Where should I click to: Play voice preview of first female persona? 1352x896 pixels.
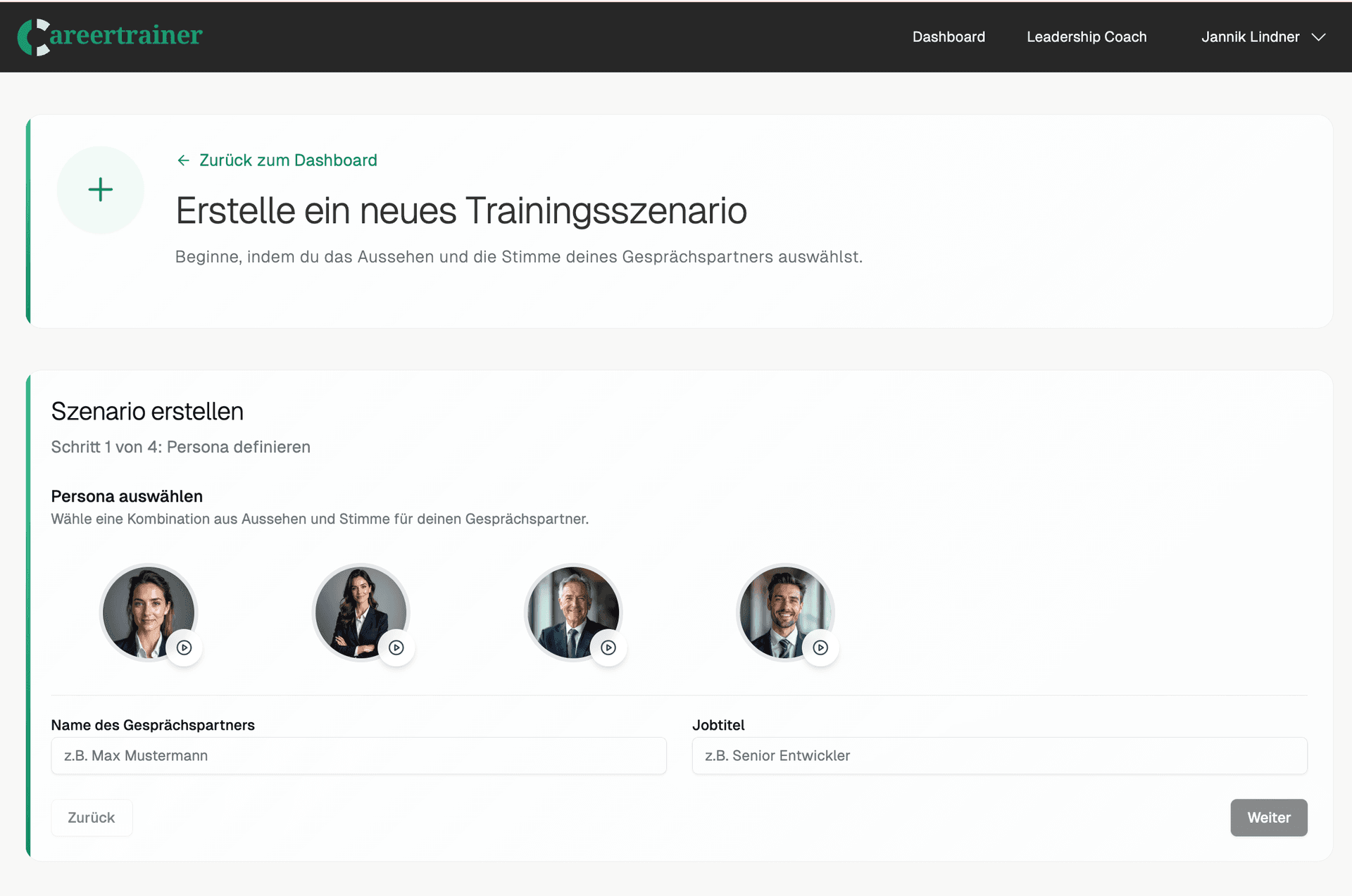(184, 648)
